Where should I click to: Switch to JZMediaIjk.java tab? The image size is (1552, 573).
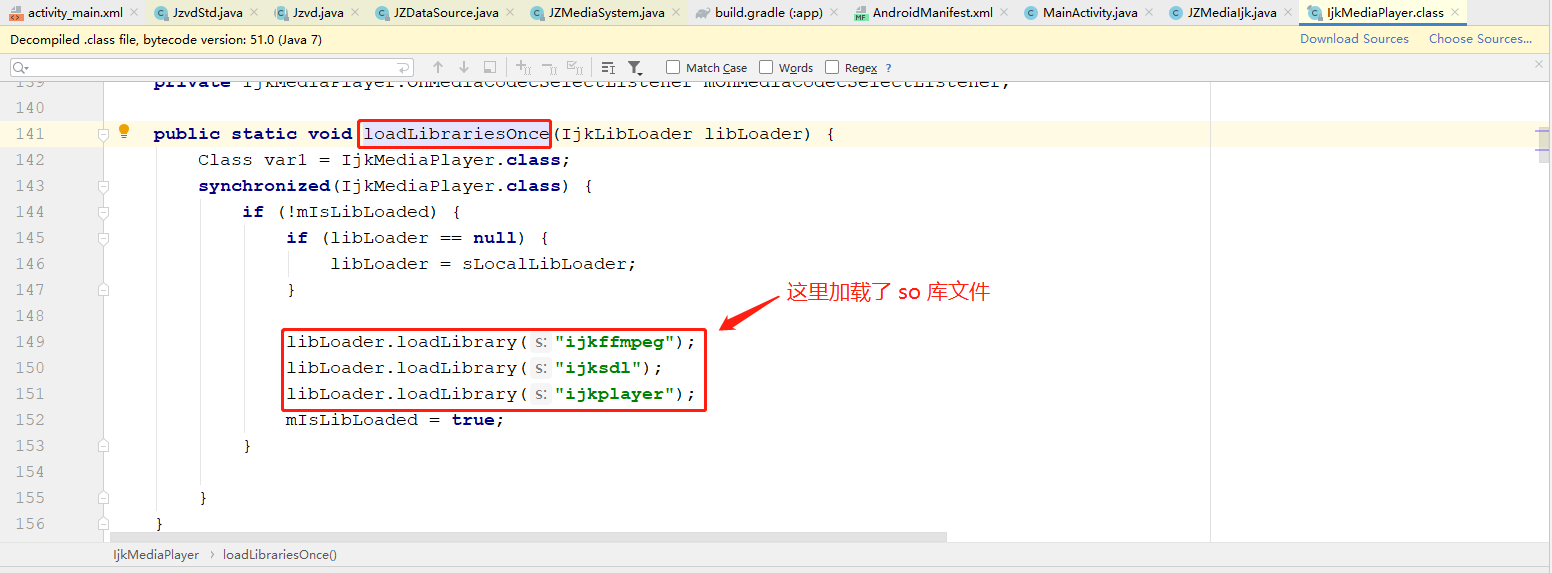click(x=1231, y=13)
